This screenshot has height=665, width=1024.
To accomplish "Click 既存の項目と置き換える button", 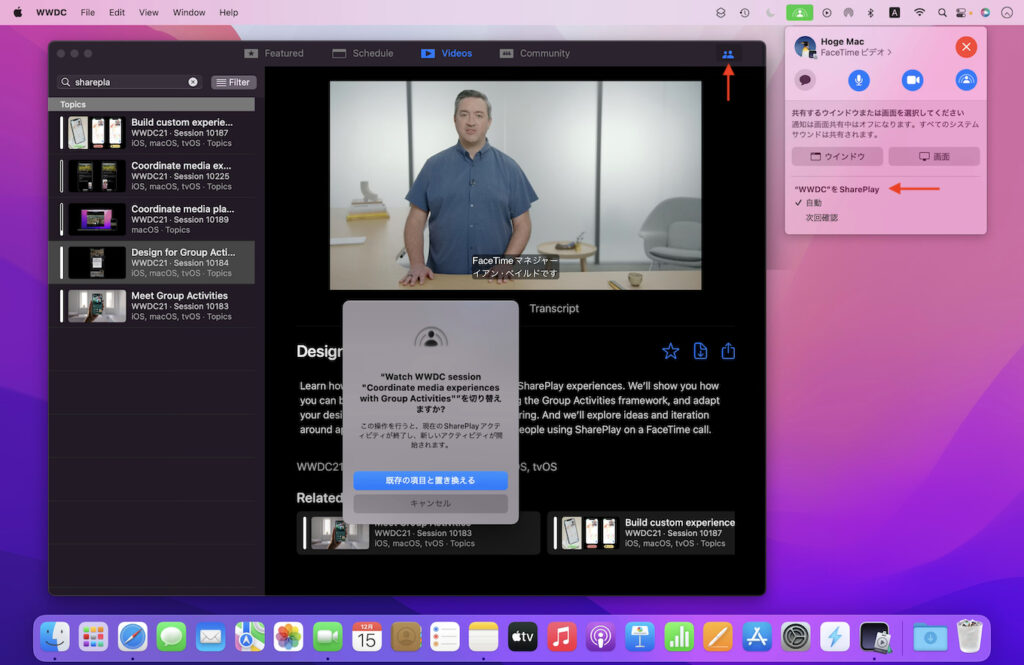I will [x=430, y=480].
